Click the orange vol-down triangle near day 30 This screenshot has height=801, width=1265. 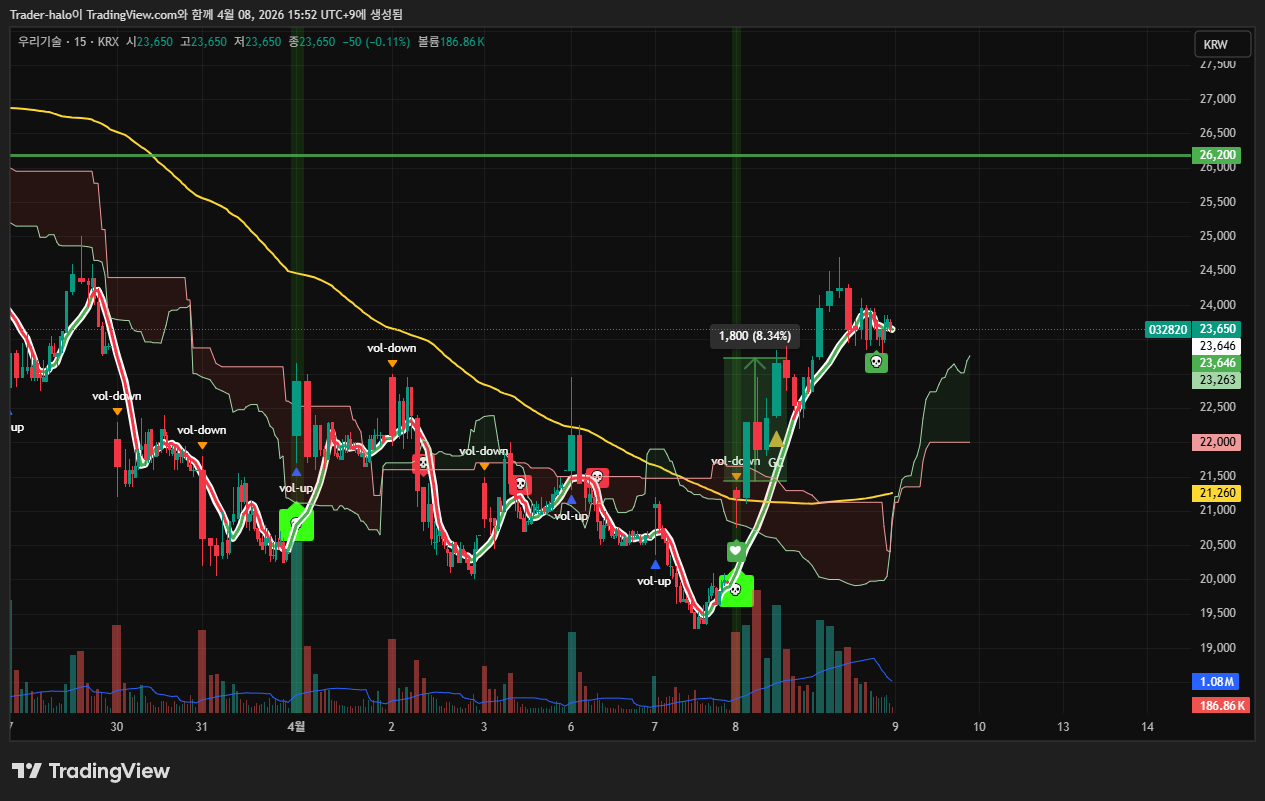pyautogui.click(x=117, y=411)
